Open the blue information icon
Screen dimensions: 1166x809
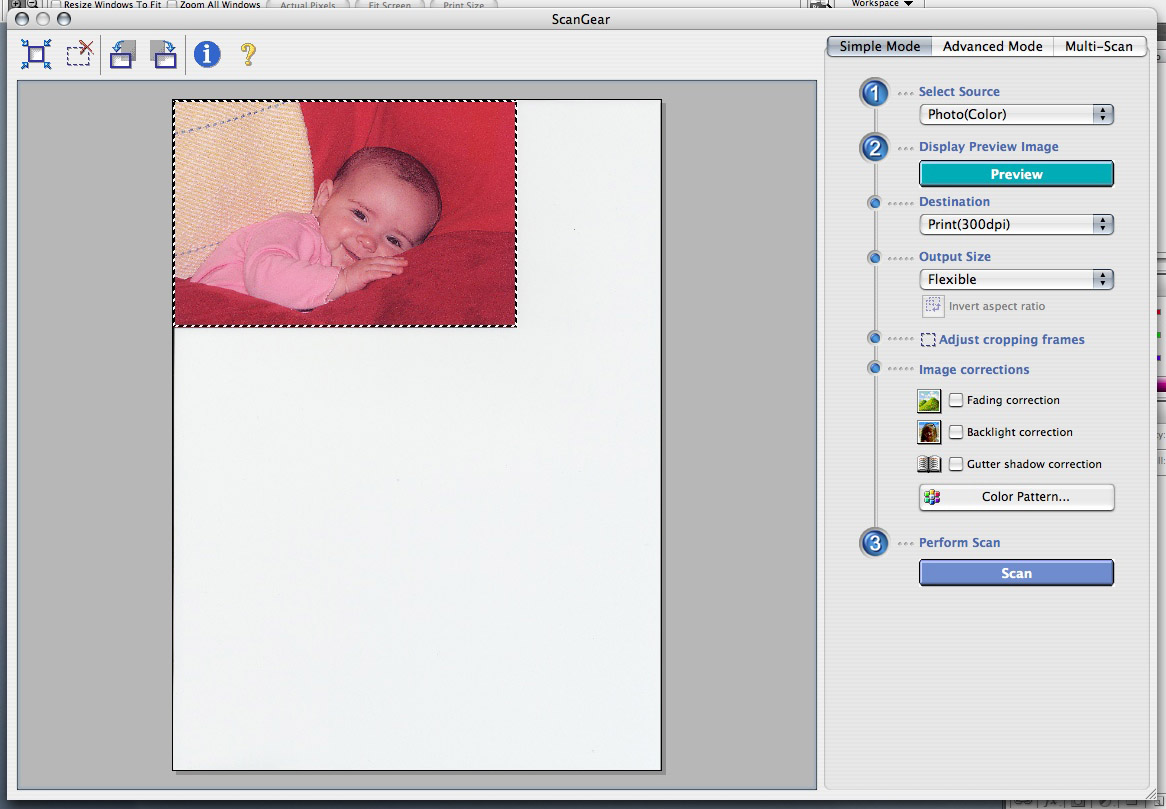(x=207, y=54)
